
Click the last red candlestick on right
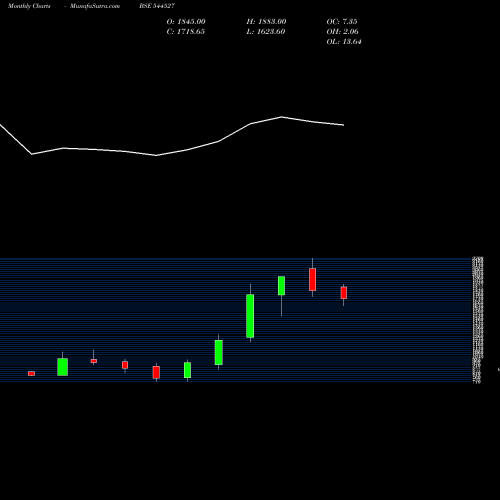pyautogui.click(x=344, y=293)
